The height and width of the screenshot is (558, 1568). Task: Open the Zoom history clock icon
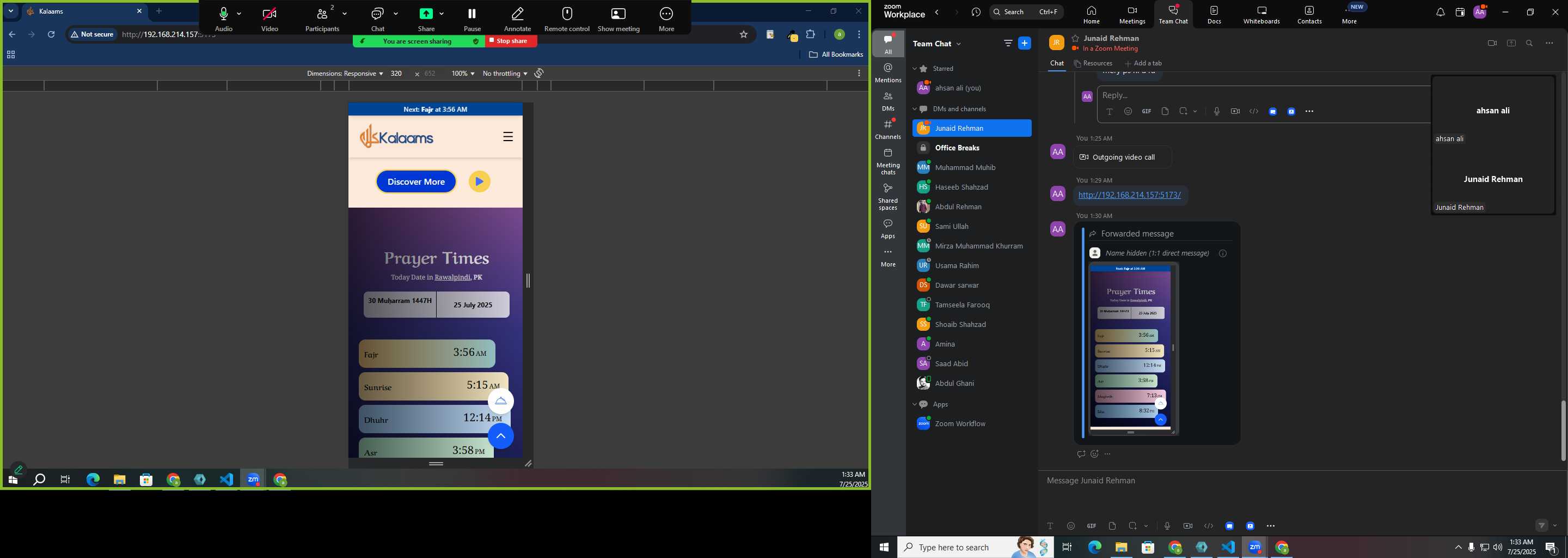(x=976, y=11)
